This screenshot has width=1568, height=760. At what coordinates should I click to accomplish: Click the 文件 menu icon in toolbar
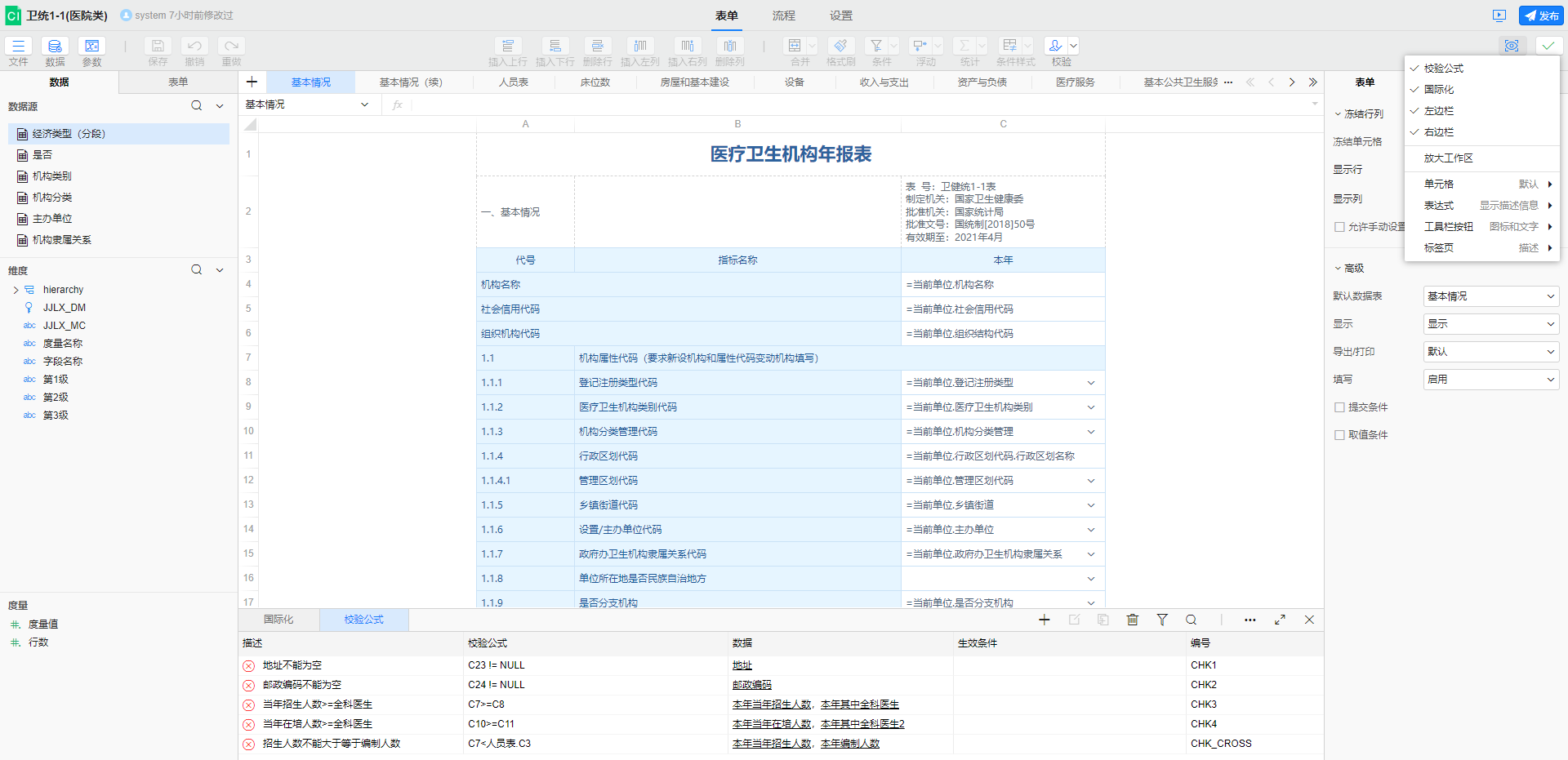tap(18, 47)
